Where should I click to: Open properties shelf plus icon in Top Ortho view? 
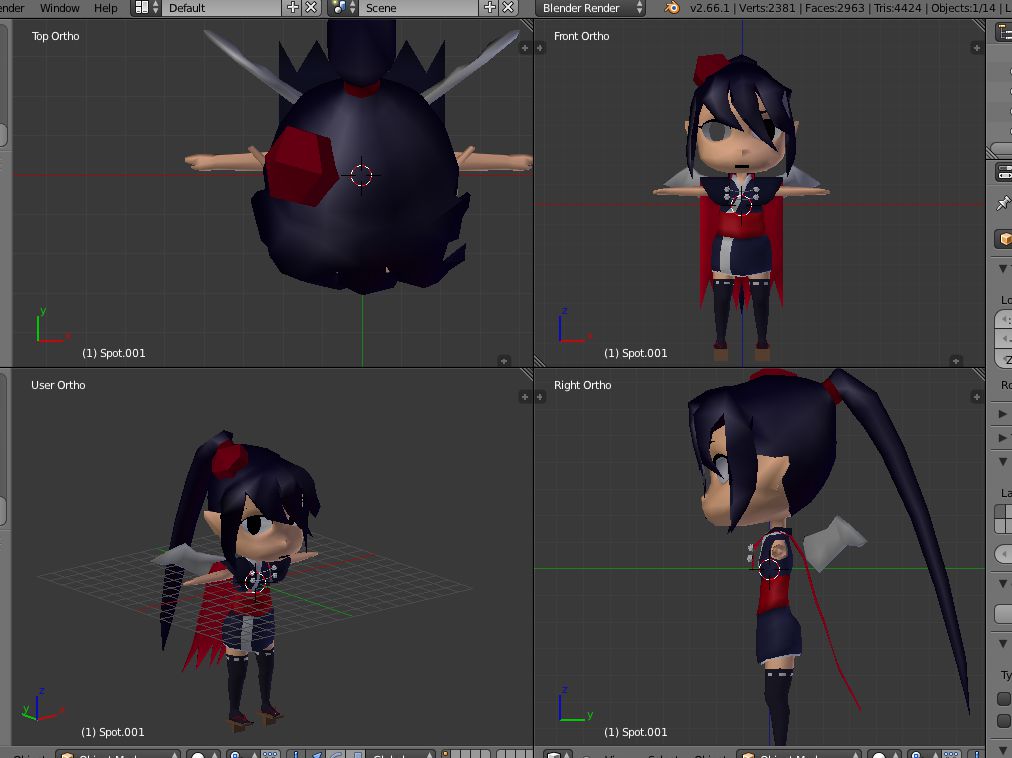pyautogui.click(x=524, y=48)
